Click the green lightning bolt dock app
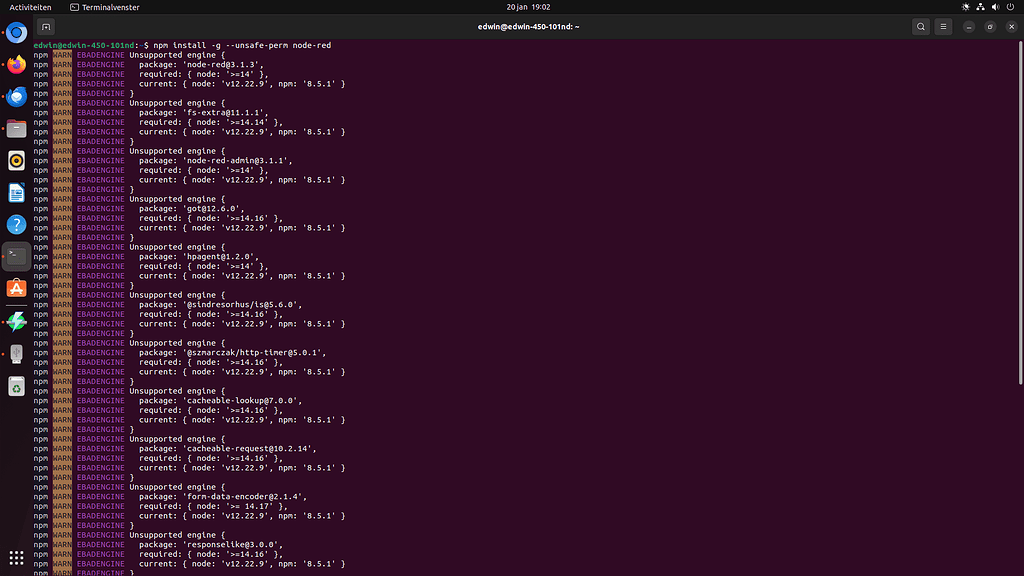 point(16,322)
